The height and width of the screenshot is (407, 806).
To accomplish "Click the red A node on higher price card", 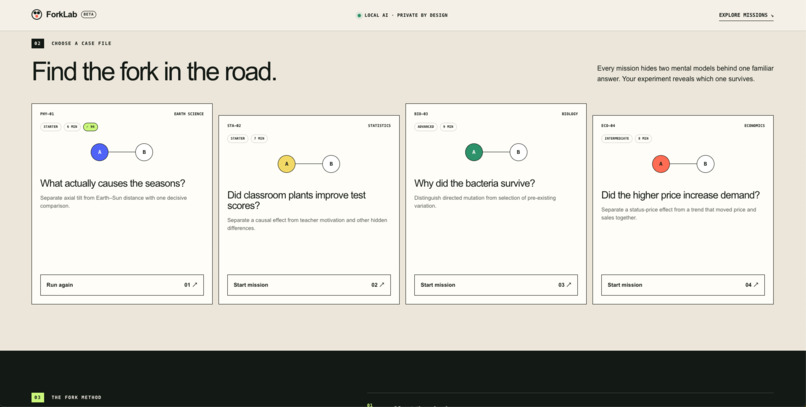I will click(661, 164).
